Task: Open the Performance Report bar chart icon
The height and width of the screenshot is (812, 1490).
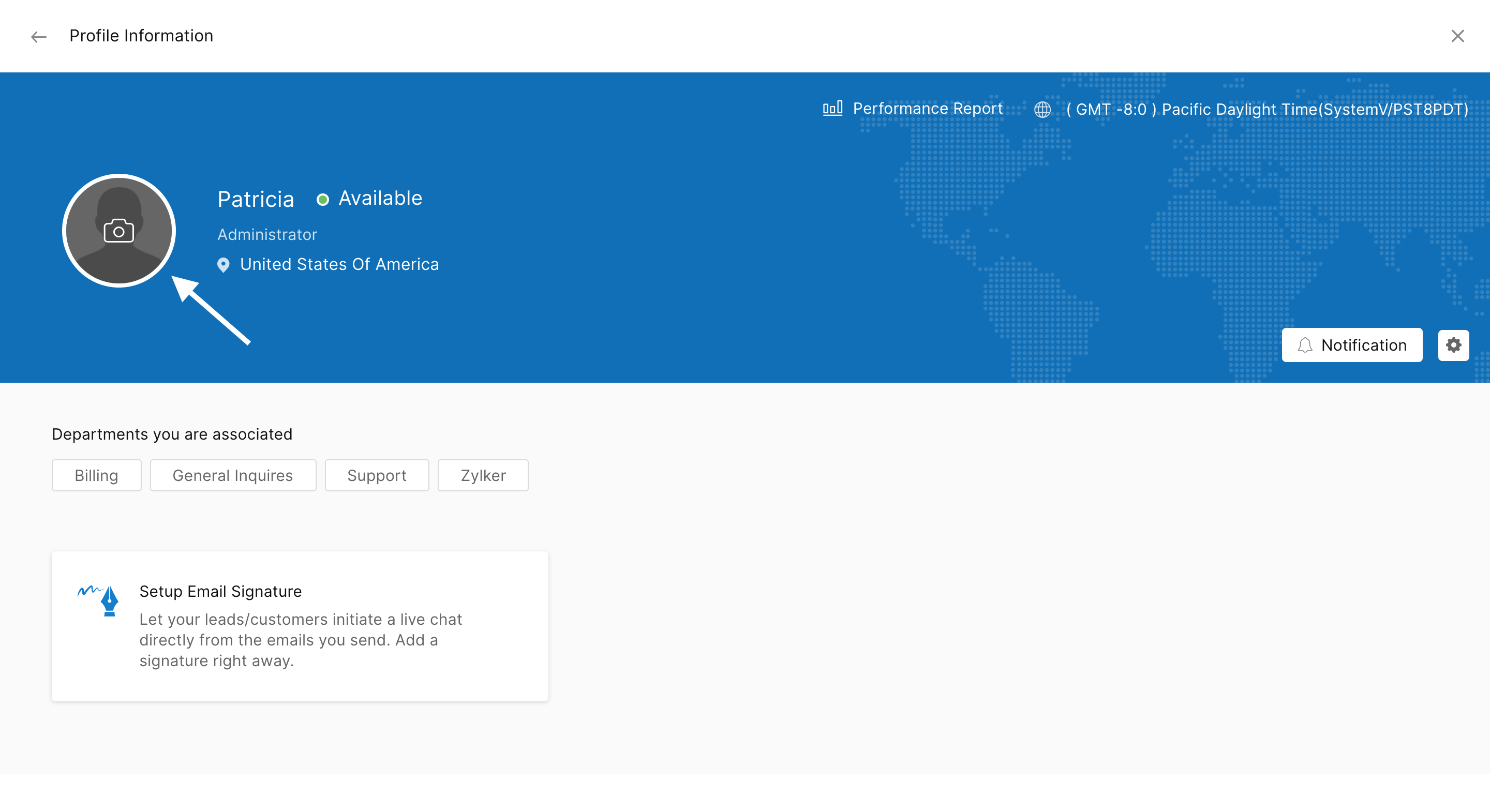Action: point(832,109)
